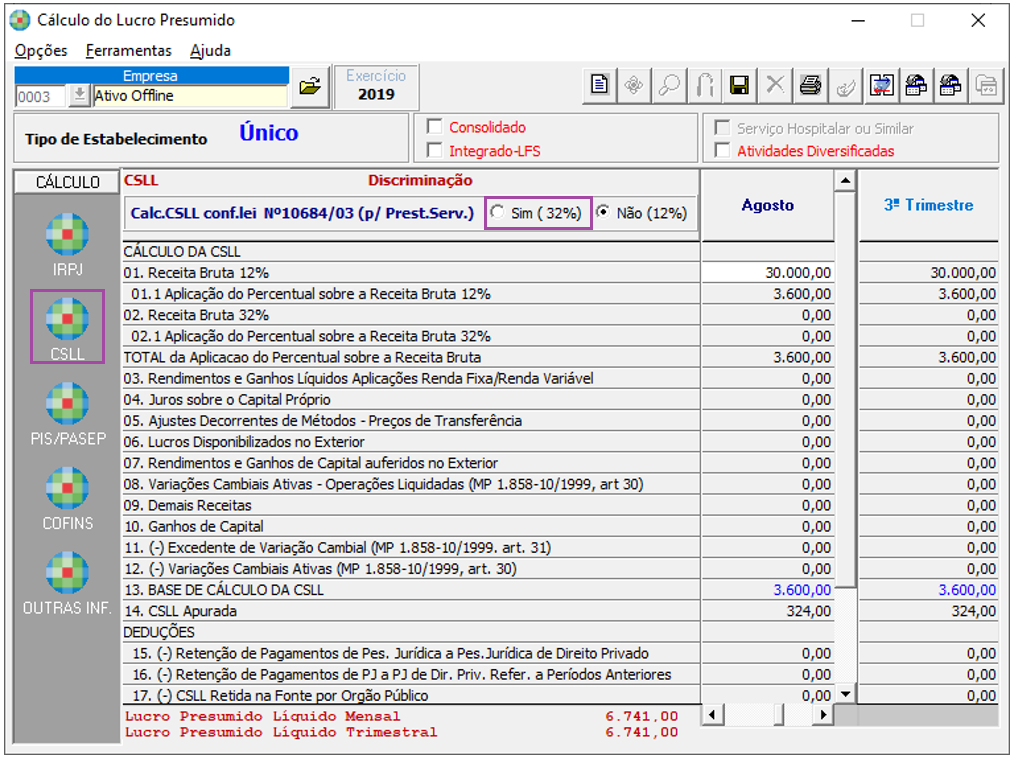Click the undo arrow toolbar icon
Screen dimensions: 1013x758
click(x=704, y=85)
